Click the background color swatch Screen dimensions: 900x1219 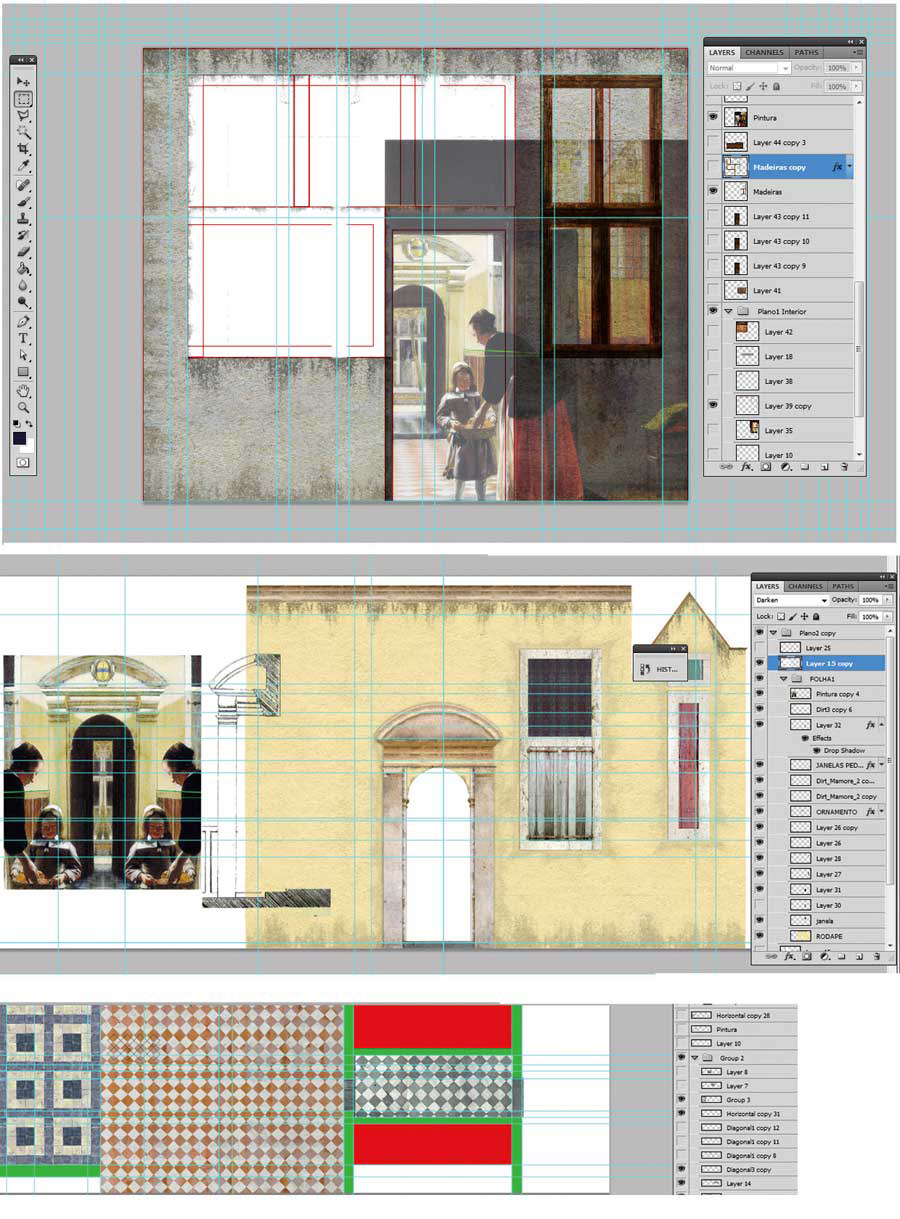29,445
